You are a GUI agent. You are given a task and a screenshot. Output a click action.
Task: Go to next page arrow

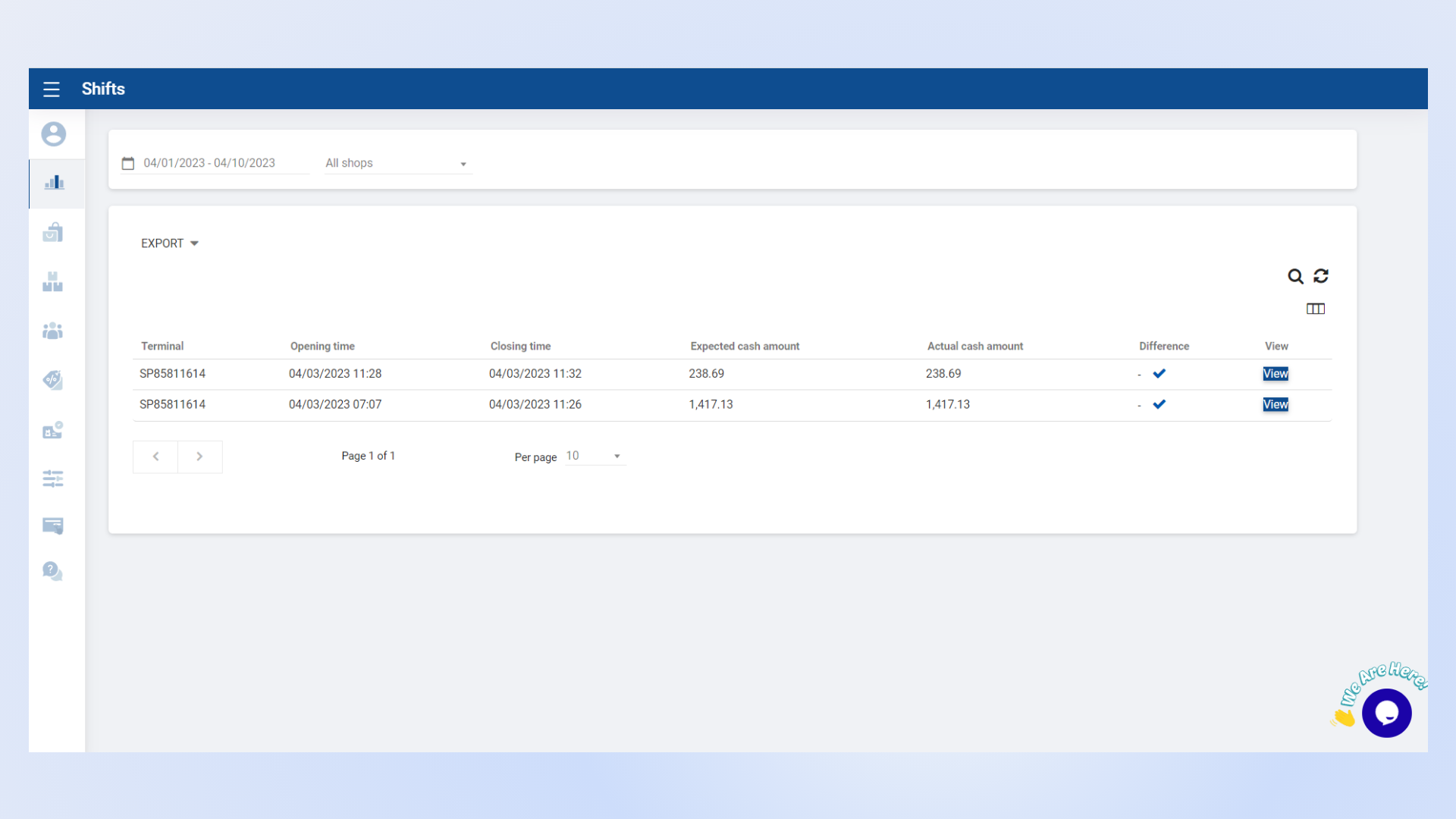pyautogui.click(x=199, y=457)
